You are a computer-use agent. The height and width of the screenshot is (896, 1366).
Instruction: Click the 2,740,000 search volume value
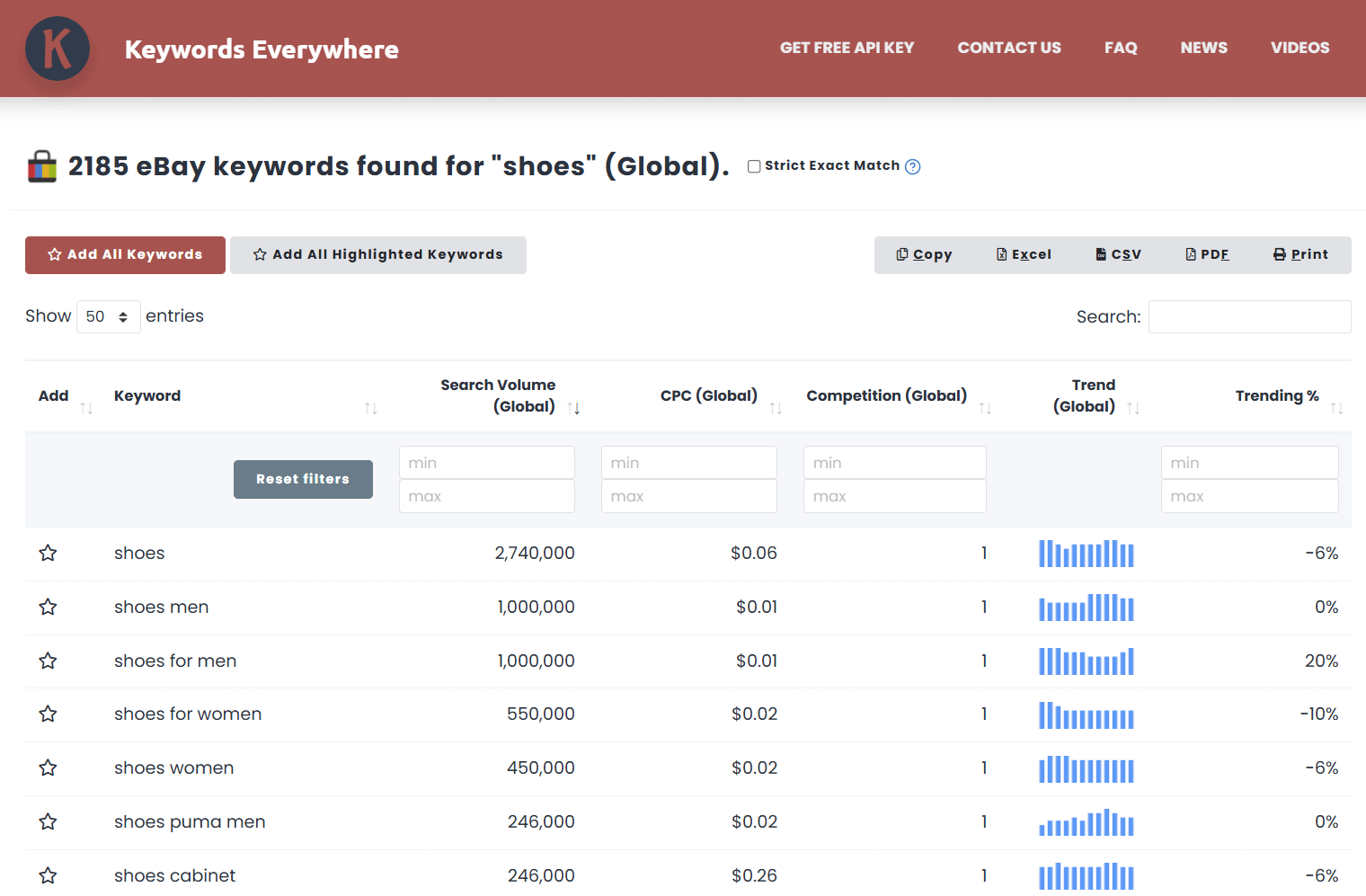pyautogui.click(x=535, y=553)
